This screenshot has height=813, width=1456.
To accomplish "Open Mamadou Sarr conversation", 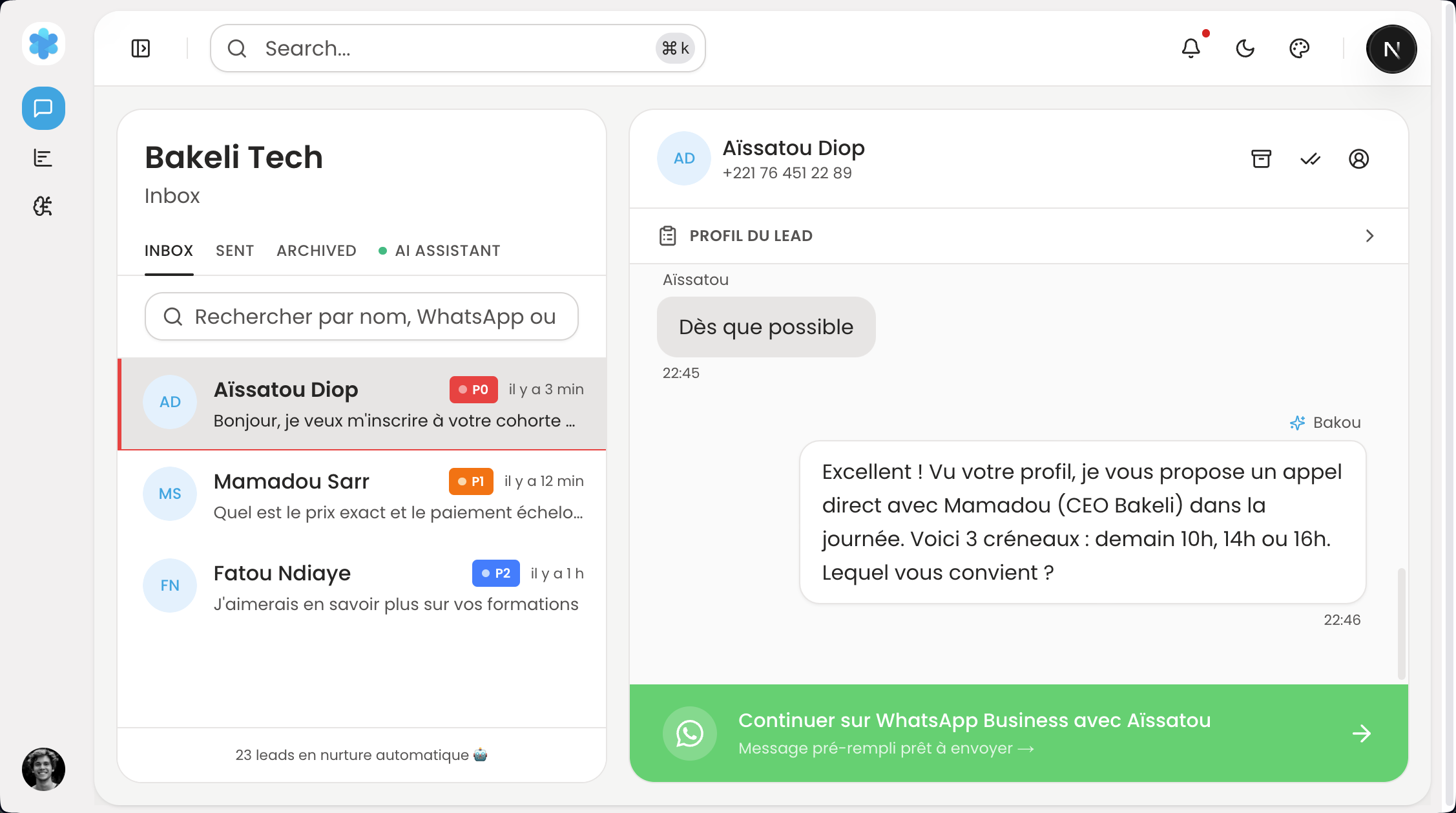I will pos(362,495).
